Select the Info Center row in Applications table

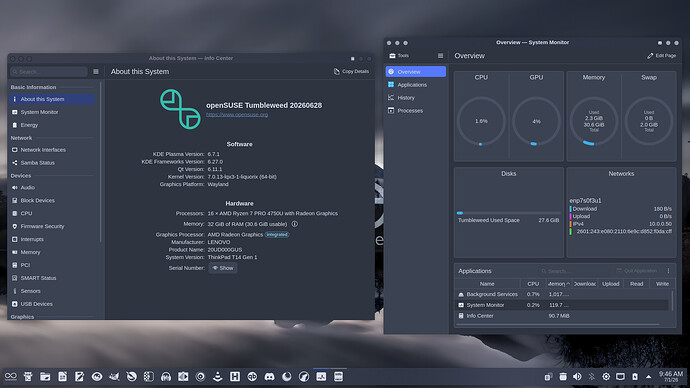[x=562, y=316]
